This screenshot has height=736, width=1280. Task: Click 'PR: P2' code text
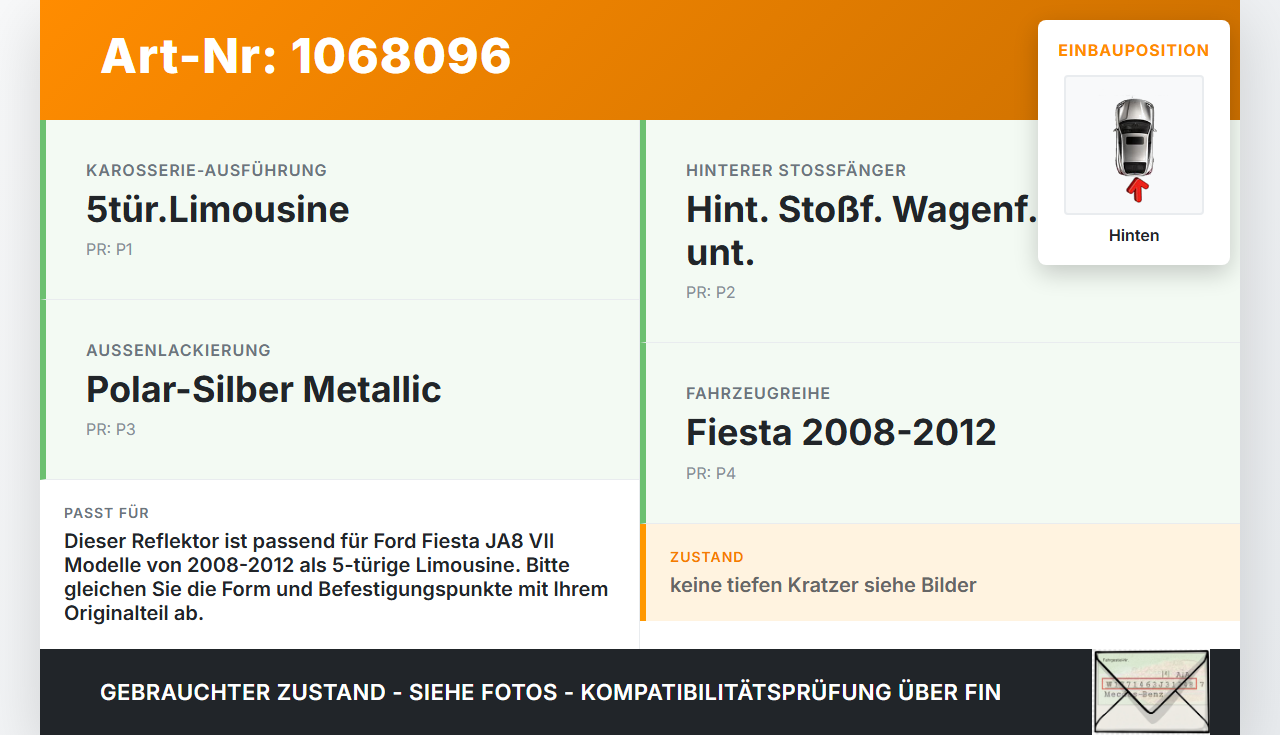pos(711,292)
